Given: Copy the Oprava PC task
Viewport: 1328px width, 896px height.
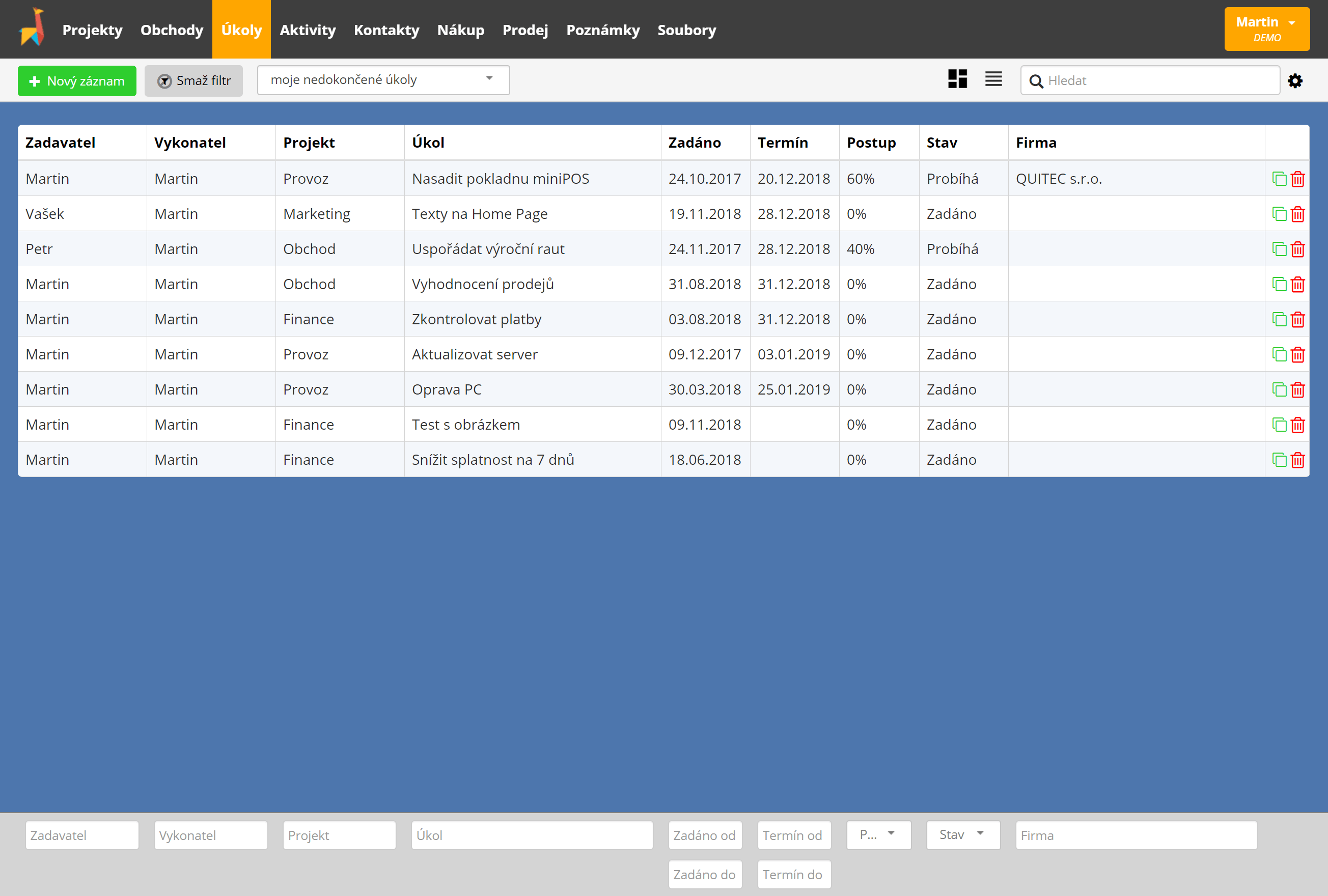Looking at the screenshot, I should click(1280, 390).
